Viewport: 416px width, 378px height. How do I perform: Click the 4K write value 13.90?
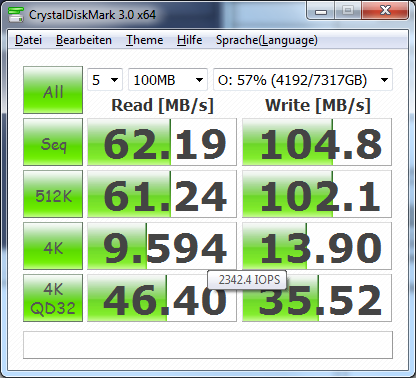(x=317, y=246)
